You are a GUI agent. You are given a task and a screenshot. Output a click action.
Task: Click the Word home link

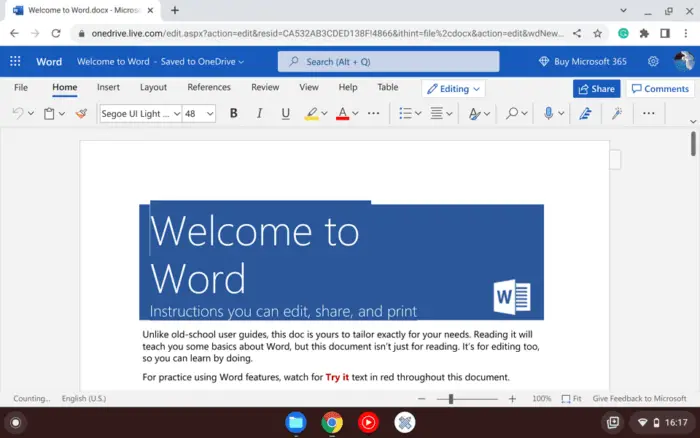click(49, 62)
